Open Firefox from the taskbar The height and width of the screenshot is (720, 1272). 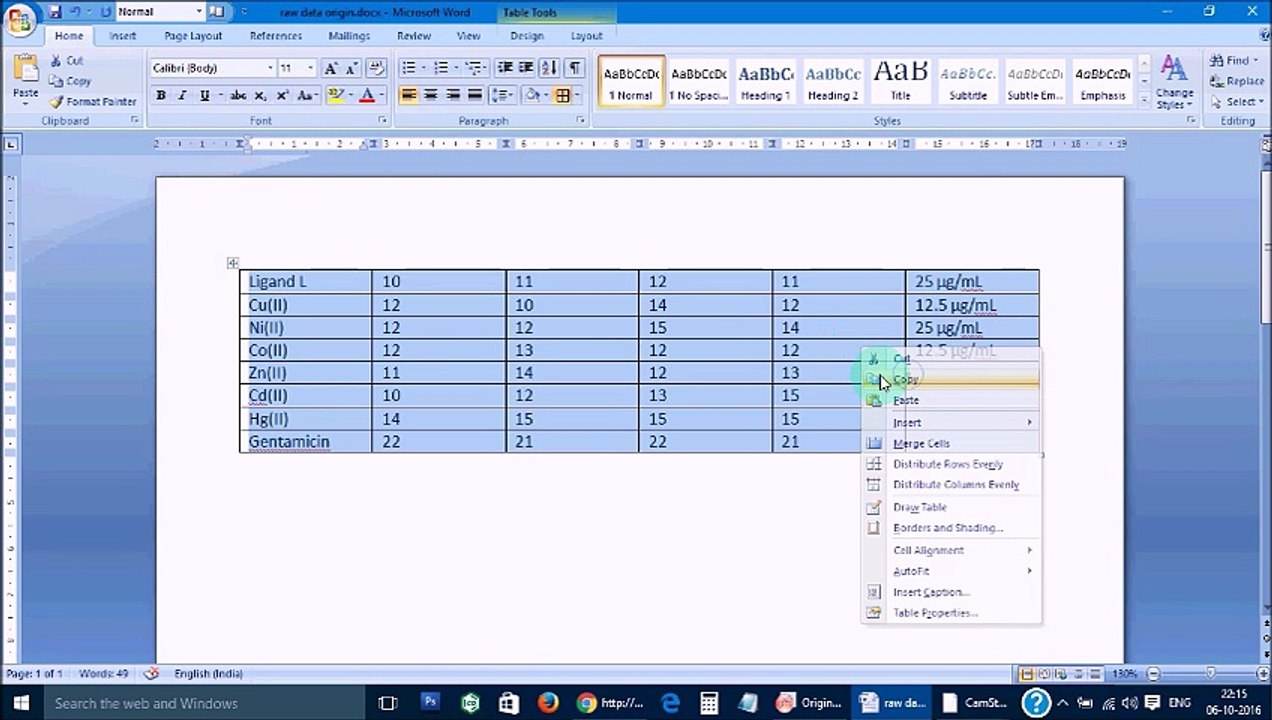(548, 703)
